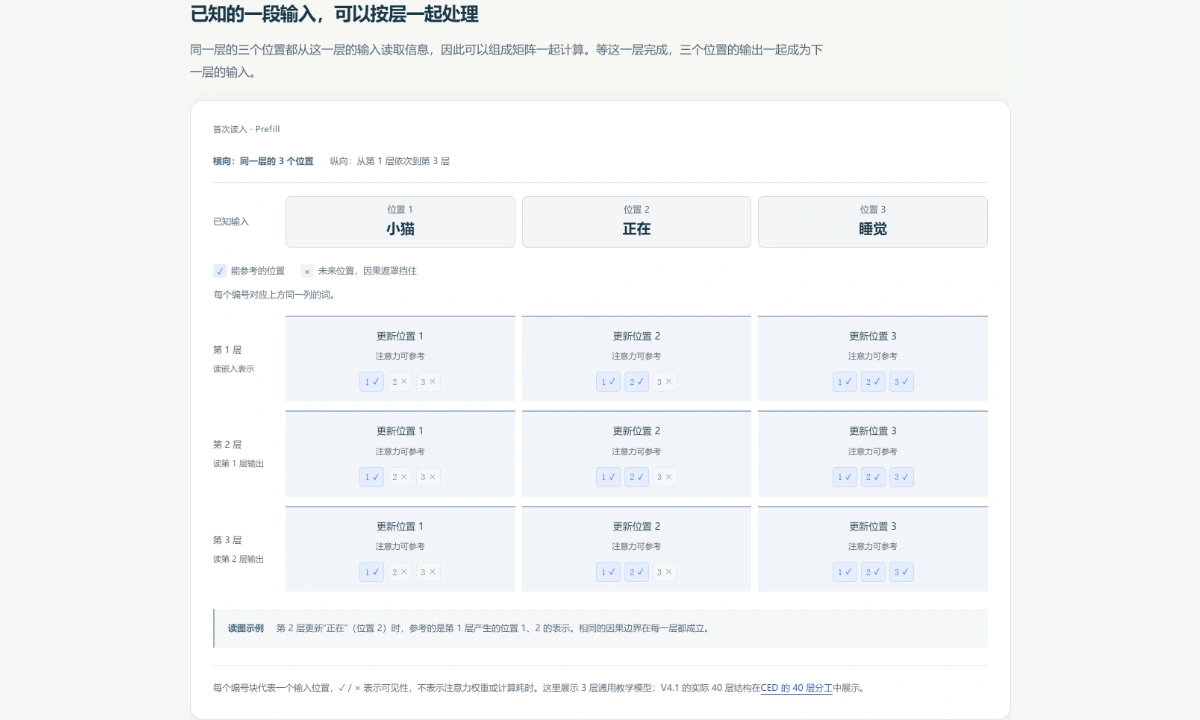Click the "未来位置，因果遮罩挡住" legend text
This screenshot has height=720, width=1200.
[367, 271]
